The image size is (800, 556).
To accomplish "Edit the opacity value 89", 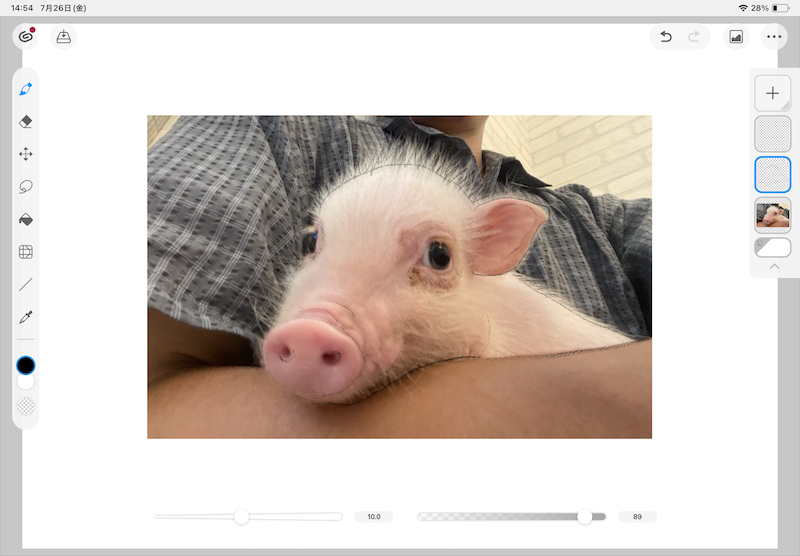I will point(637,517).
